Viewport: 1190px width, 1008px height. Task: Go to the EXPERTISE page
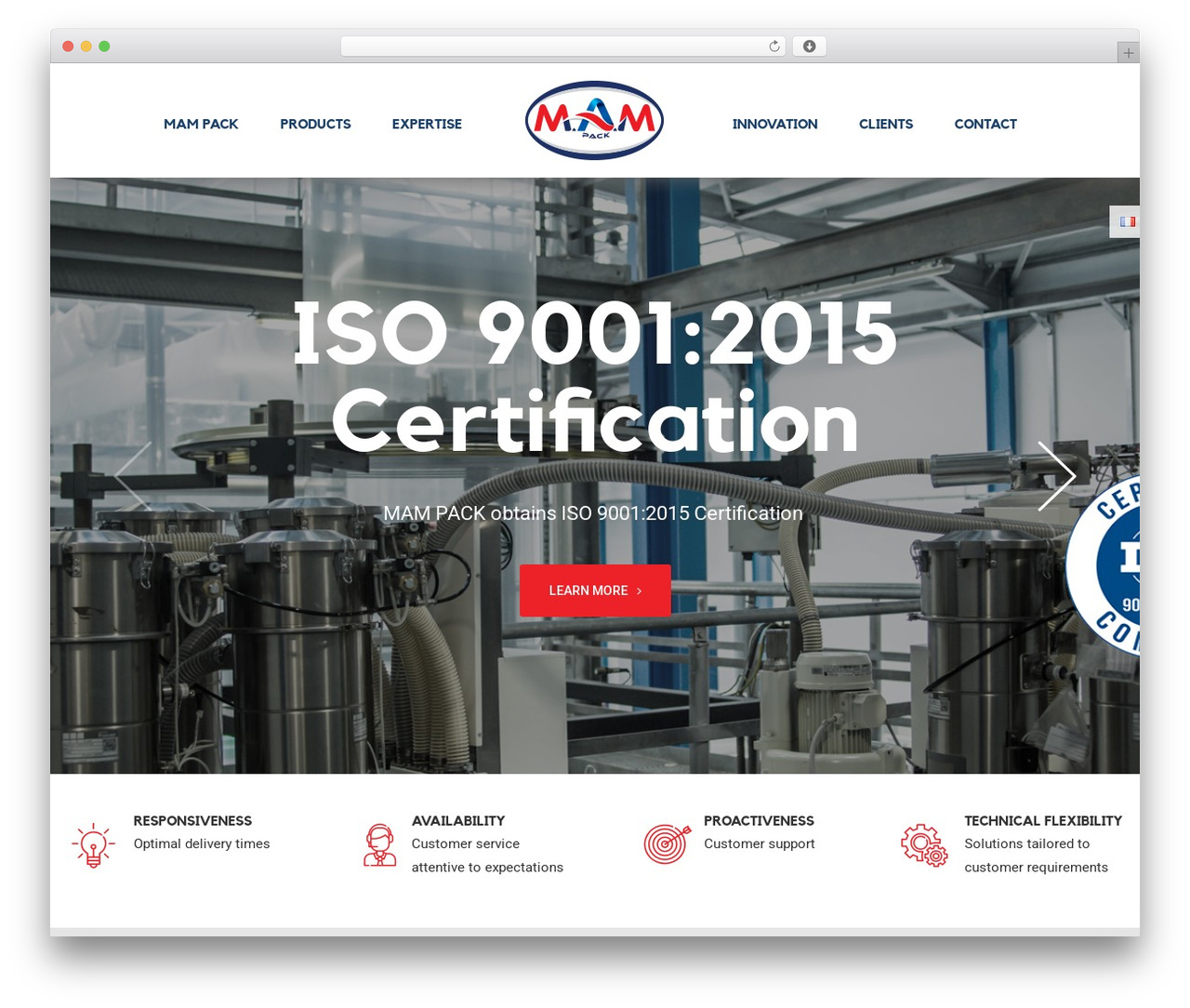427,124
